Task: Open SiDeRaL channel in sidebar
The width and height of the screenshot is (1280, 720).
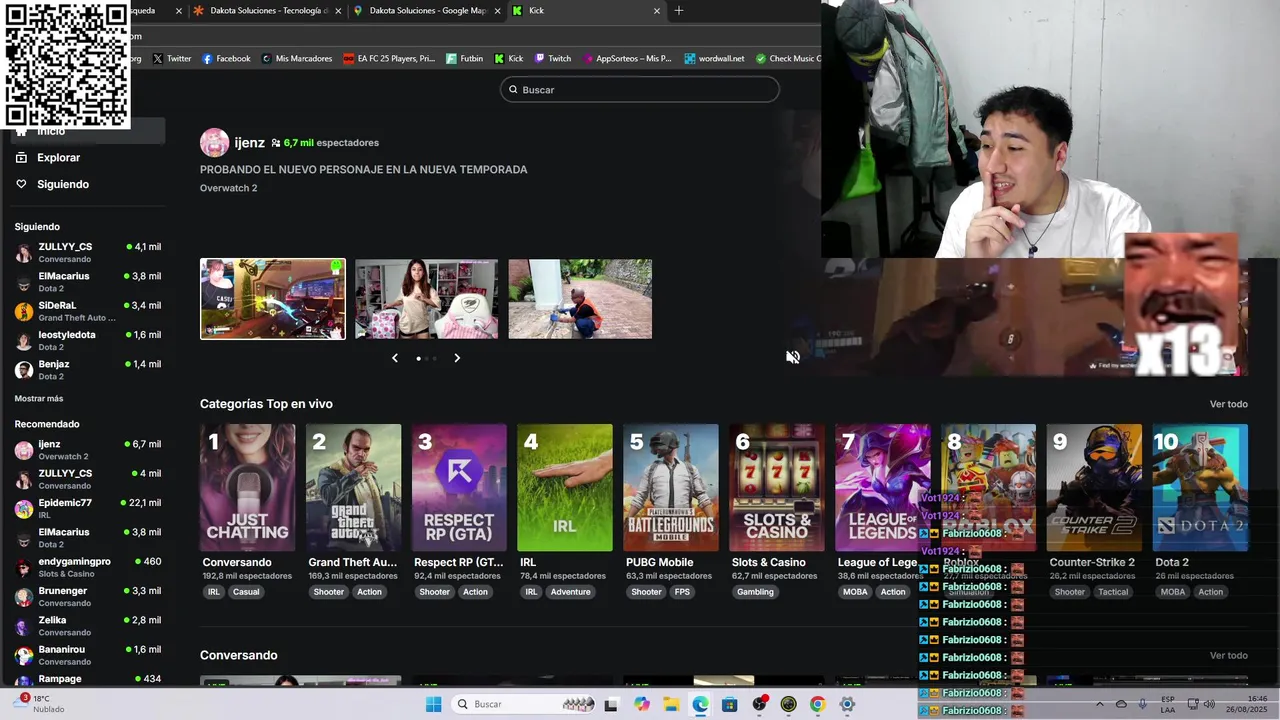Action: pos(88,311)
